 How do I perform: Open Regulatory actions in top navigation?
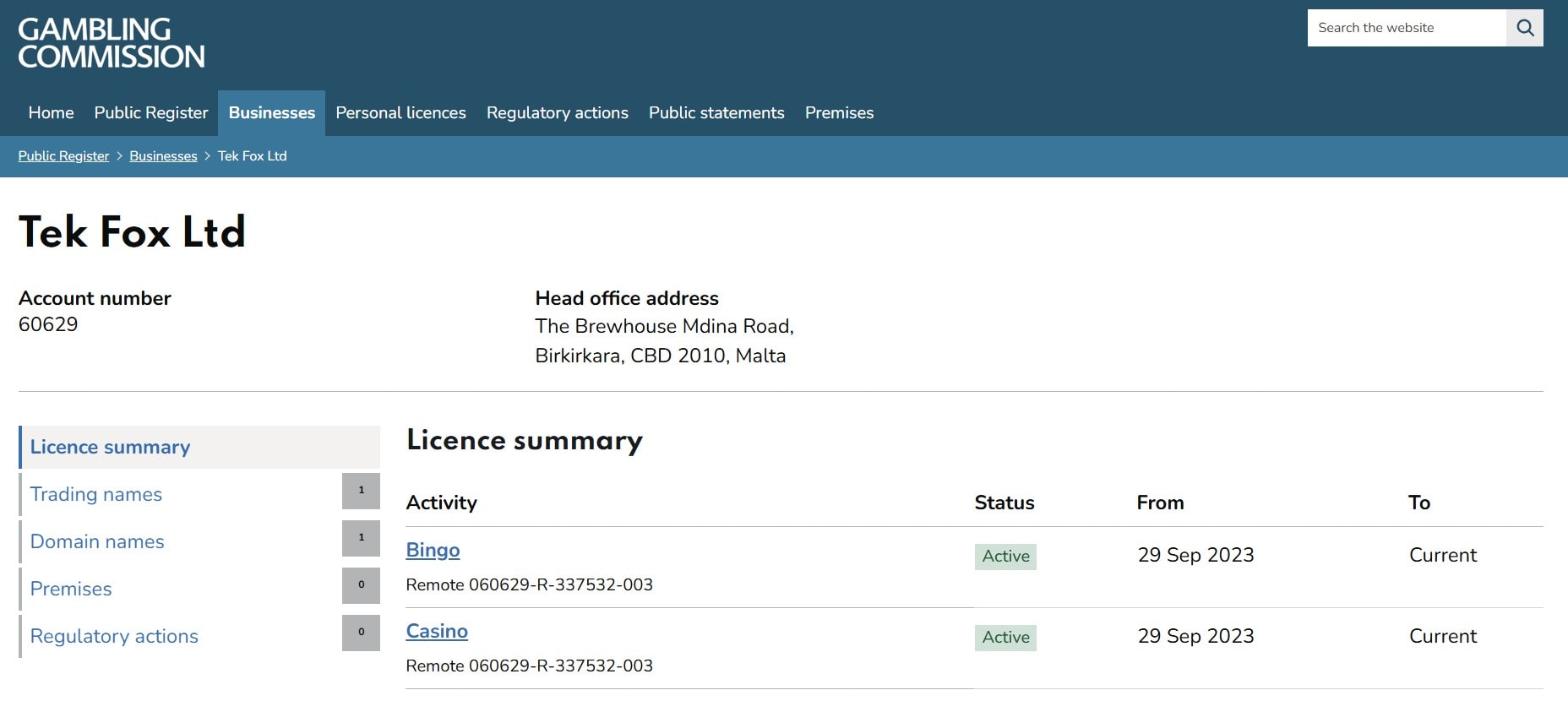[557, 113]
